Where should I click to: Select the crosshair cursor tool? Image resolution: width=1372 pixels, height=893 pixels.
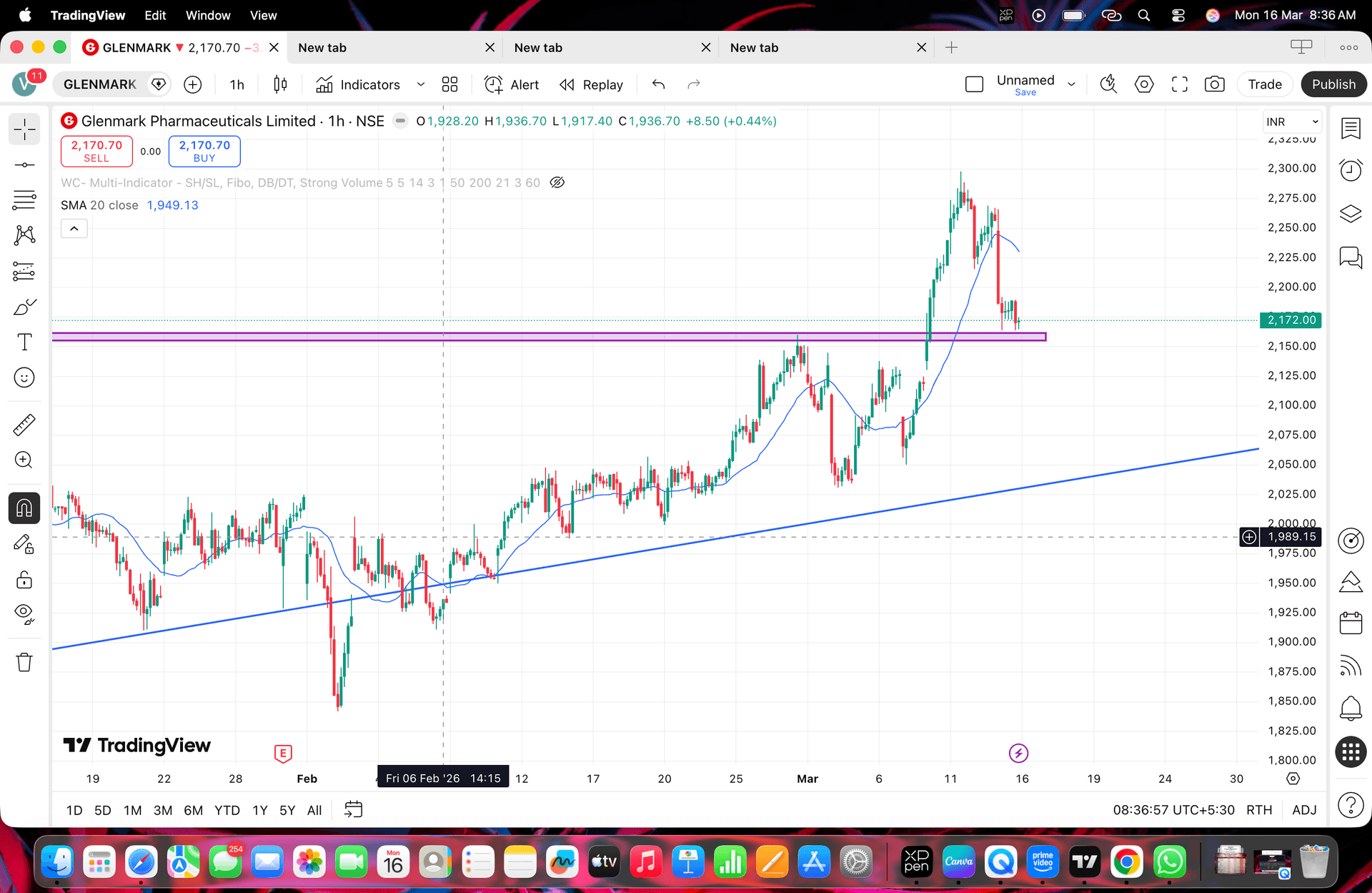point(24,130)
